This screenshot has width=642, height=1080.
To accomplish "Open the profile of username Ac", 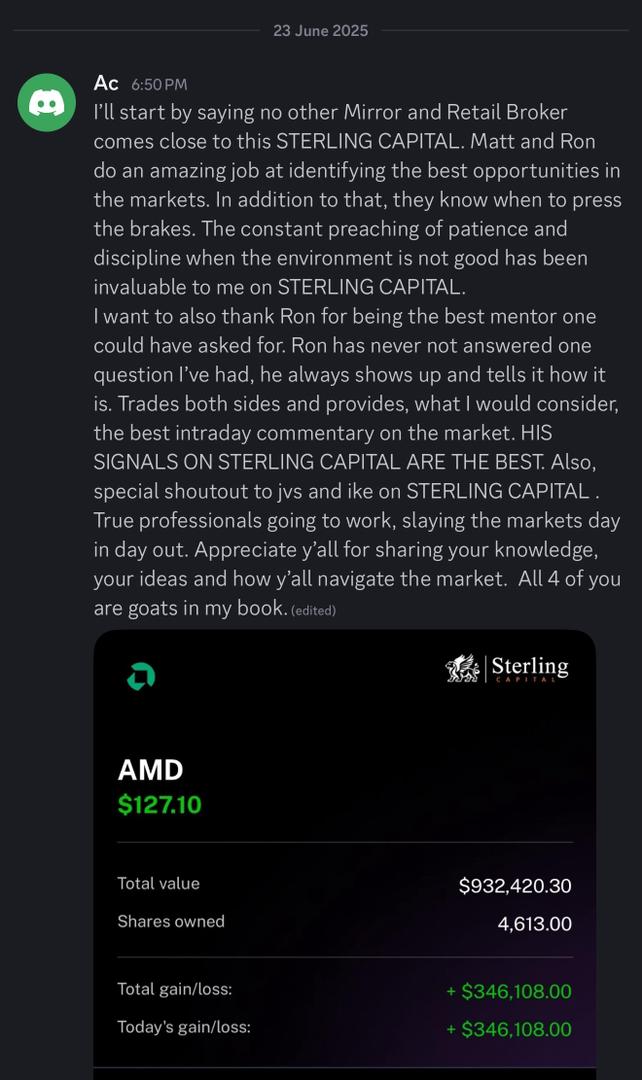I will [x=106, y=83].
